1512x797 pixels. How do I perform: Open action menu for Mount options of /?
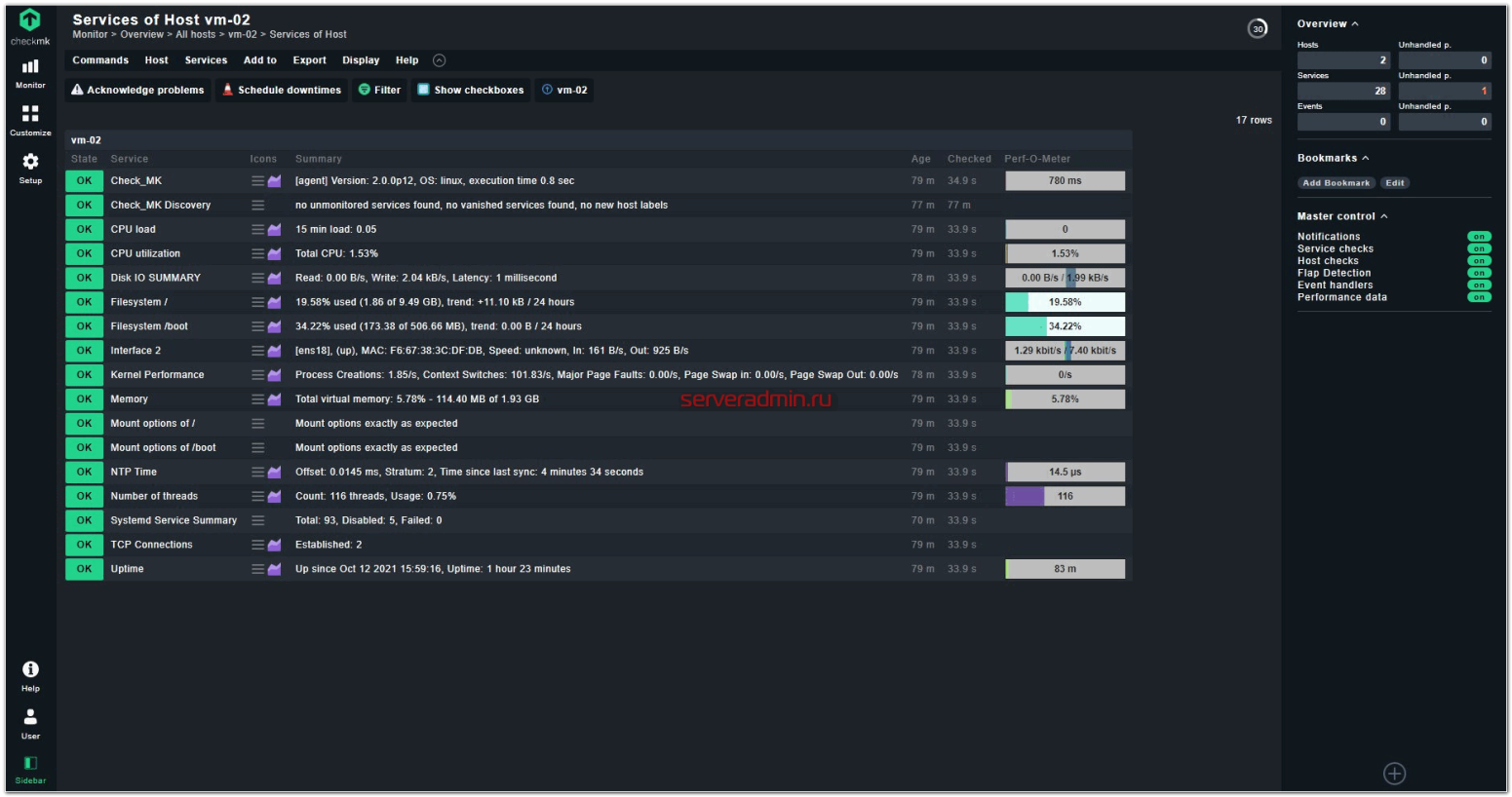point(257,424)
